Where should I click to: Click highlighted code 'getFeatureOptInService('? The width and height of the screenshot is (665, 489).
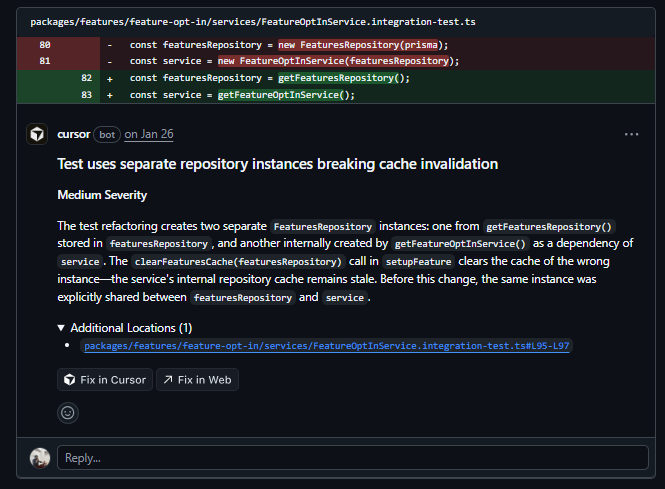pyautogui.click(x=281, y=95)
